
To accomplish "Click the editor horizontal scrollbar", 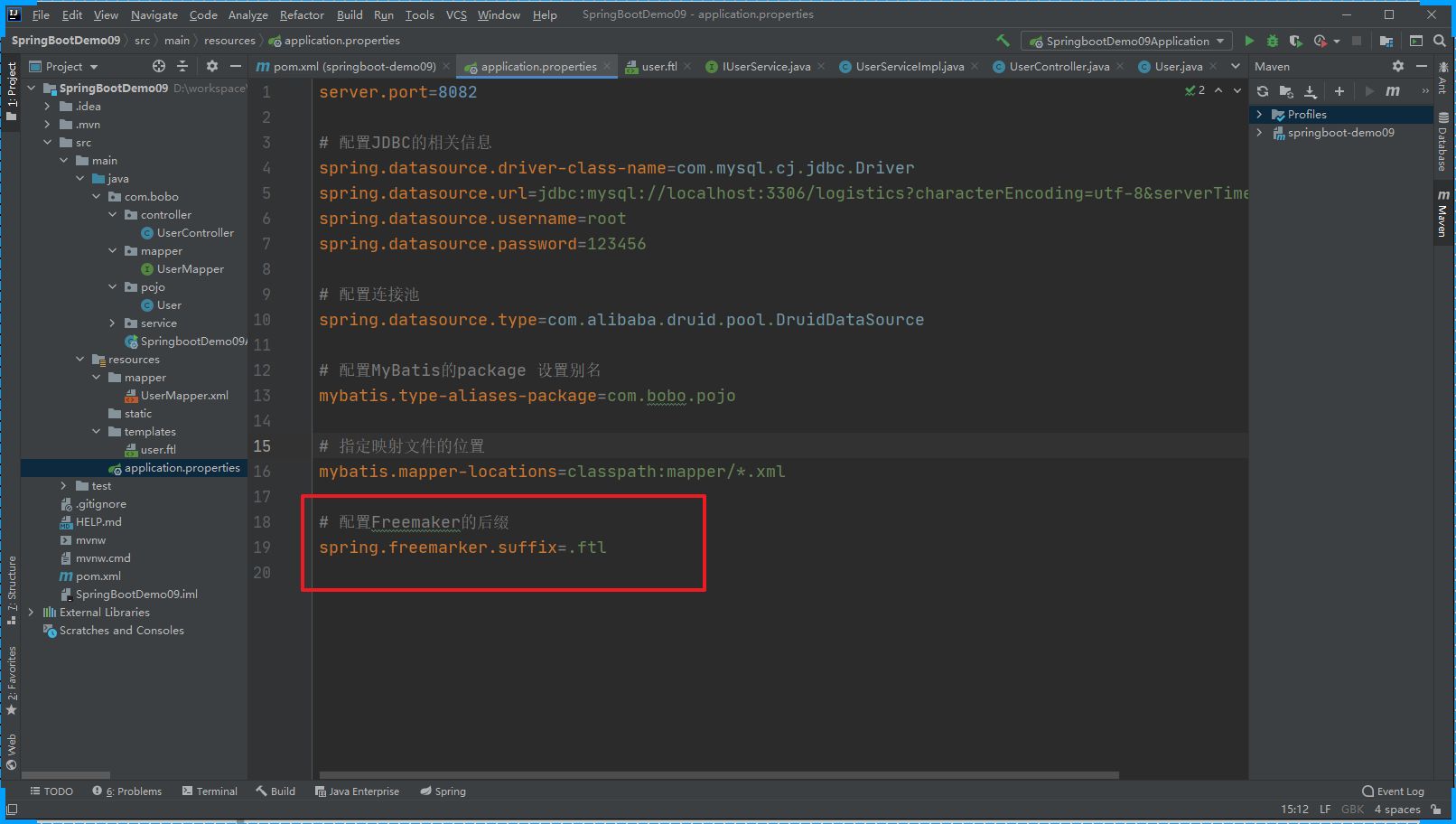I will [x=719, y=775].
